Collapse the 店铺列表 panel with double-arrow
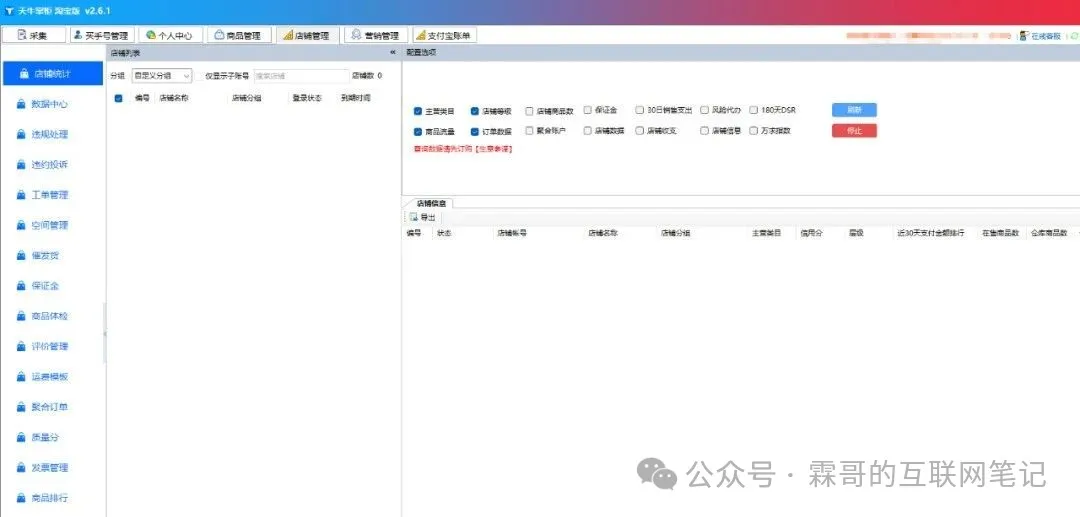The width and height of the screenshot is (1080, 517). click(x=392, y=52)
